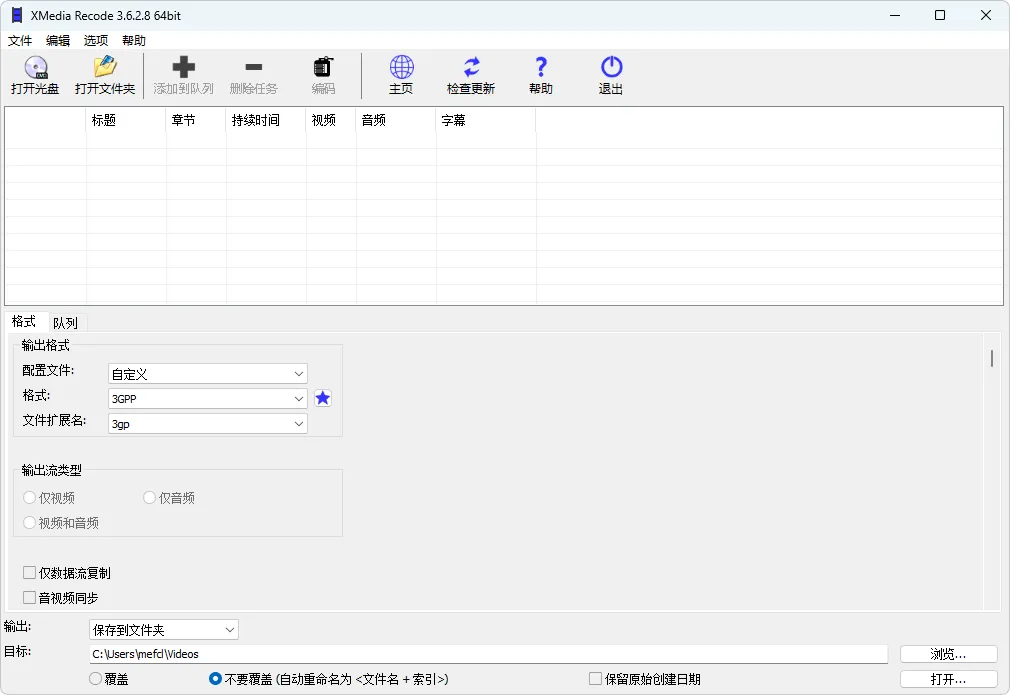Open the 格式 dropdown showing 3GPP
This screenshot has height=695, width=1010.
[207, 399]
